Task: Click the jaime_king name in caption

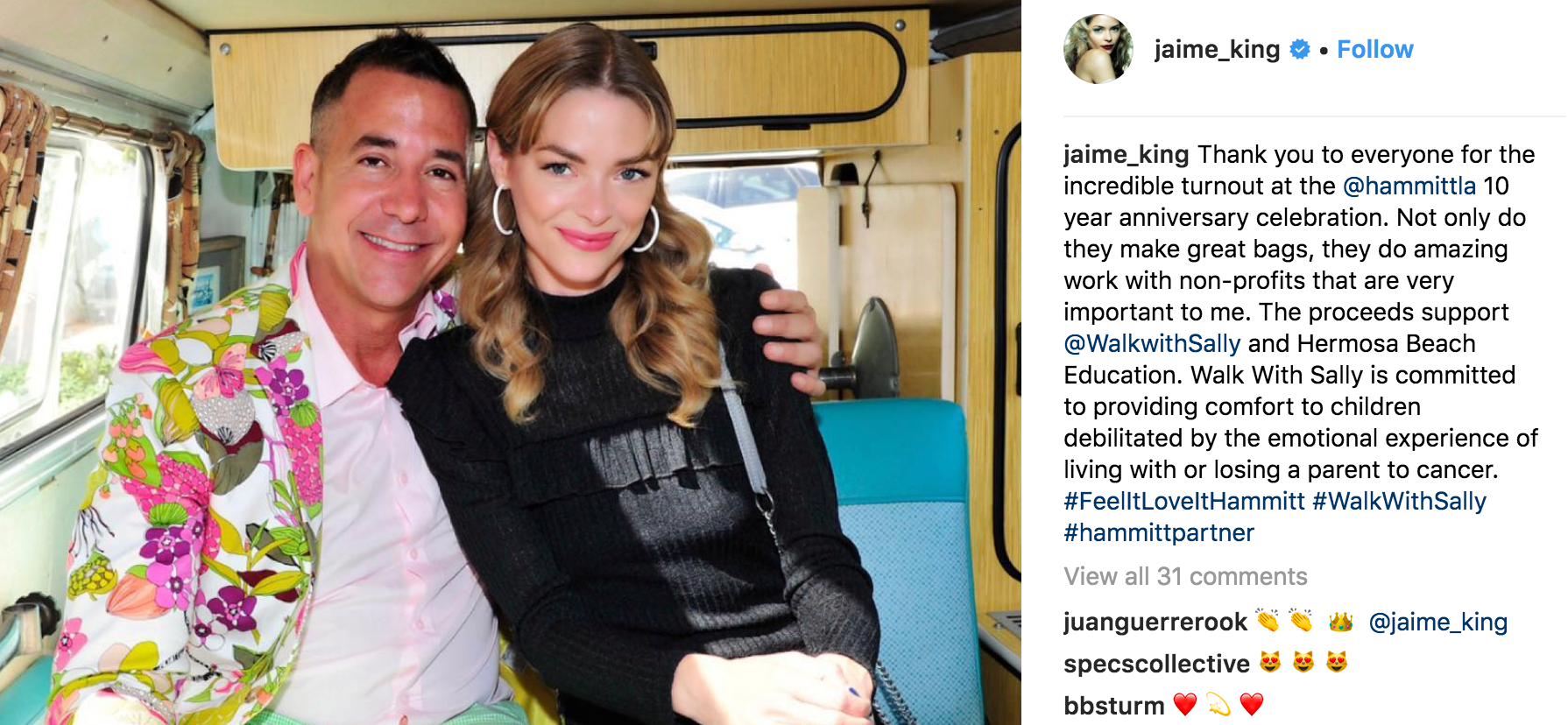Action: pyautogui.click(x=1126, y=154)
